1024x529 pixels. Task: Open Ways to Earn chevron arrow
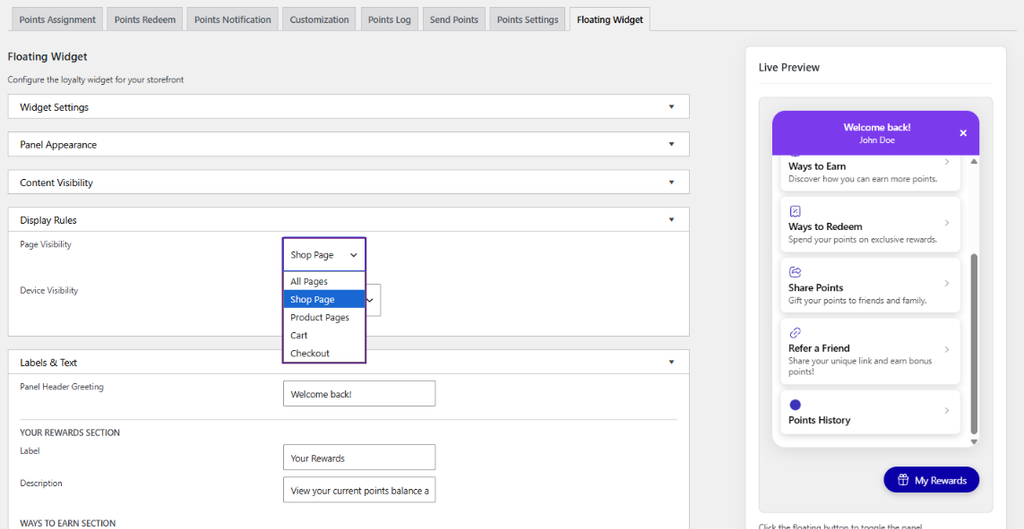coord(947,162)
